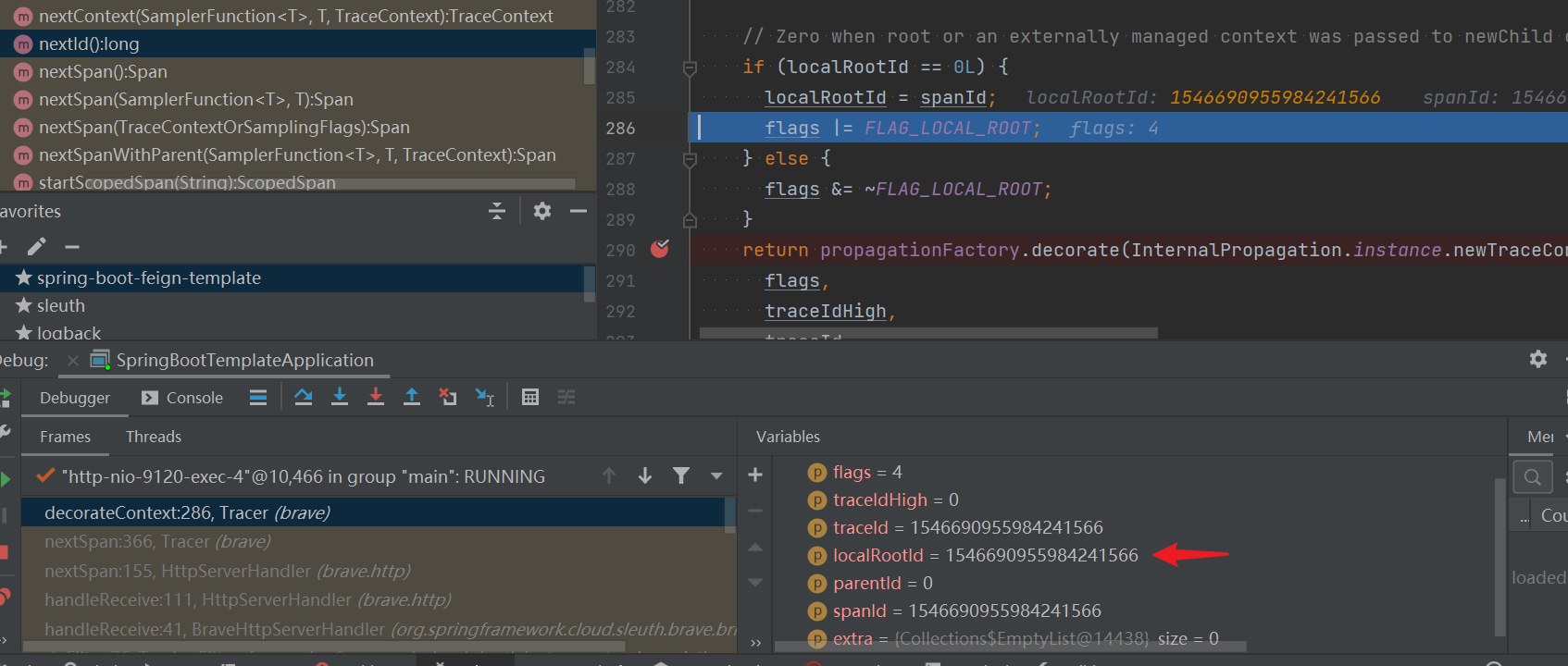Click the Step Over debugger icon
Viewport: 1568px width, 666px height.
(x=303, y=397)
